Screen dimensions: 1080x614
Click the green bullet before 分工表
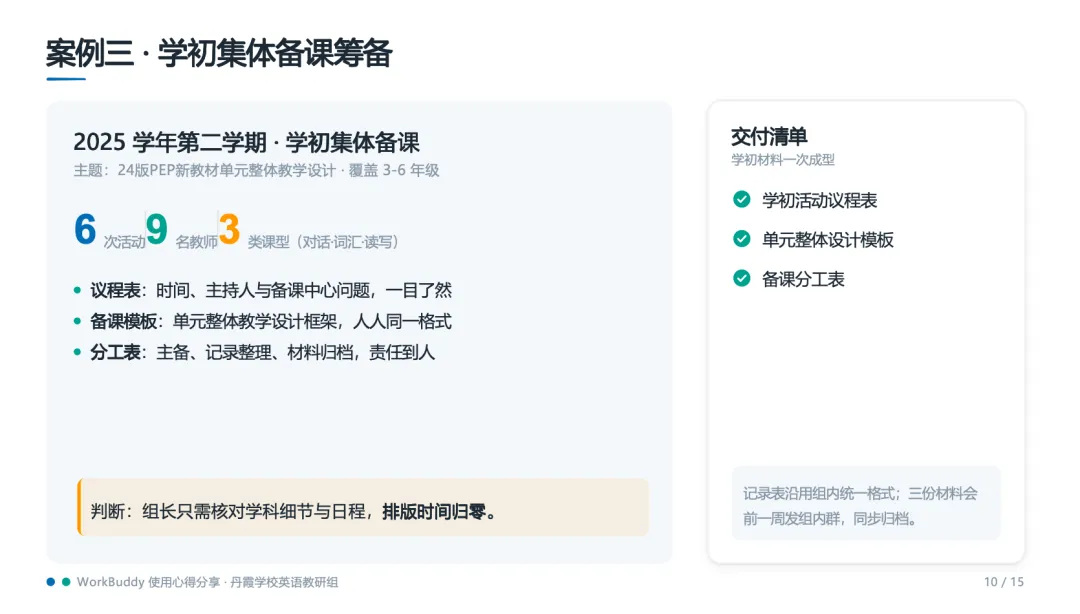[77, 353]
